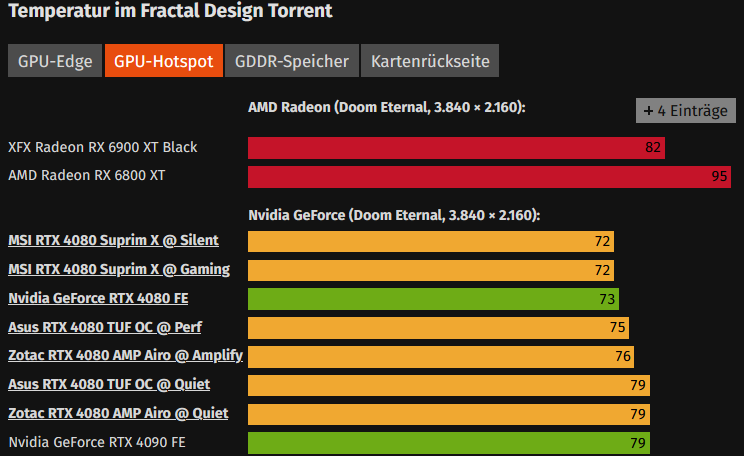Click the MSI Suprim X @ Gaming bar
The width and height of the screenshot is (744, 456).
click(431, 270)
